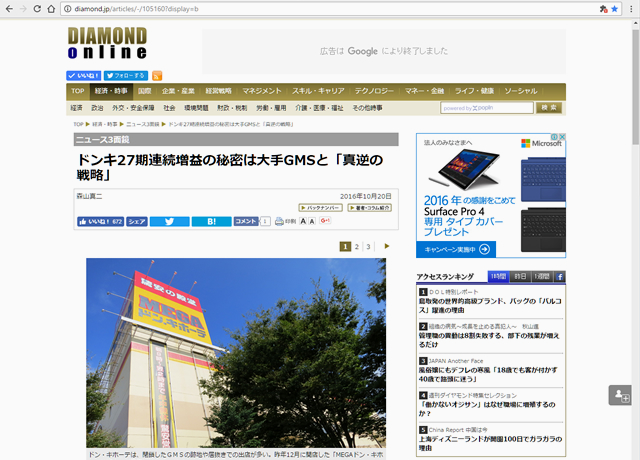Click the add-person floating icon at right edge

click(621, 395)
